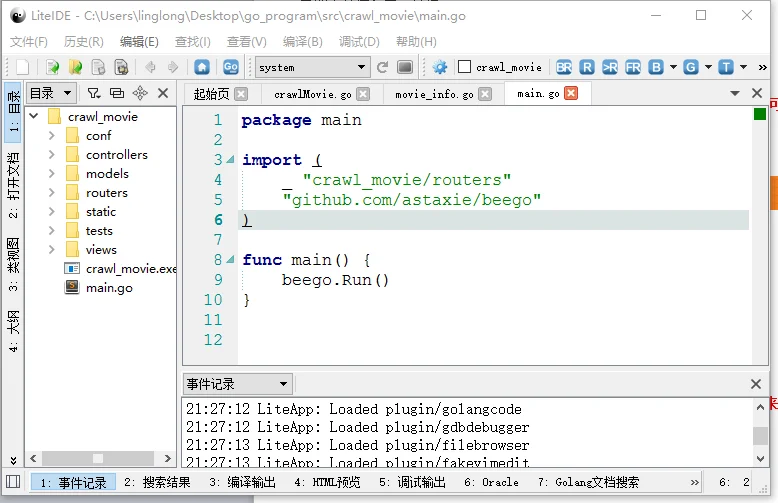Click the Open file toolbar icon
Screen dimensions: 778x503
(x=52, y=67)
